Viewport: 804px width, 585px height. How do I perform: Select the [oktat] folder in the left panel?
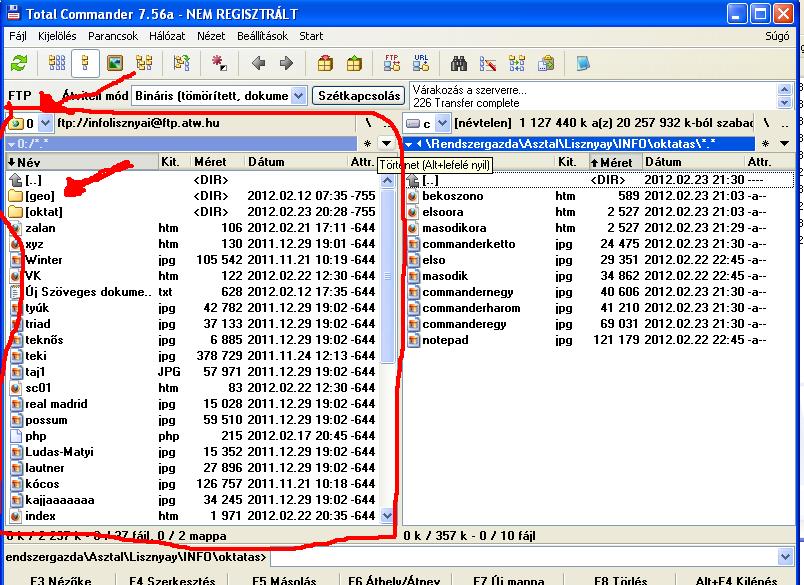[44, 212]
